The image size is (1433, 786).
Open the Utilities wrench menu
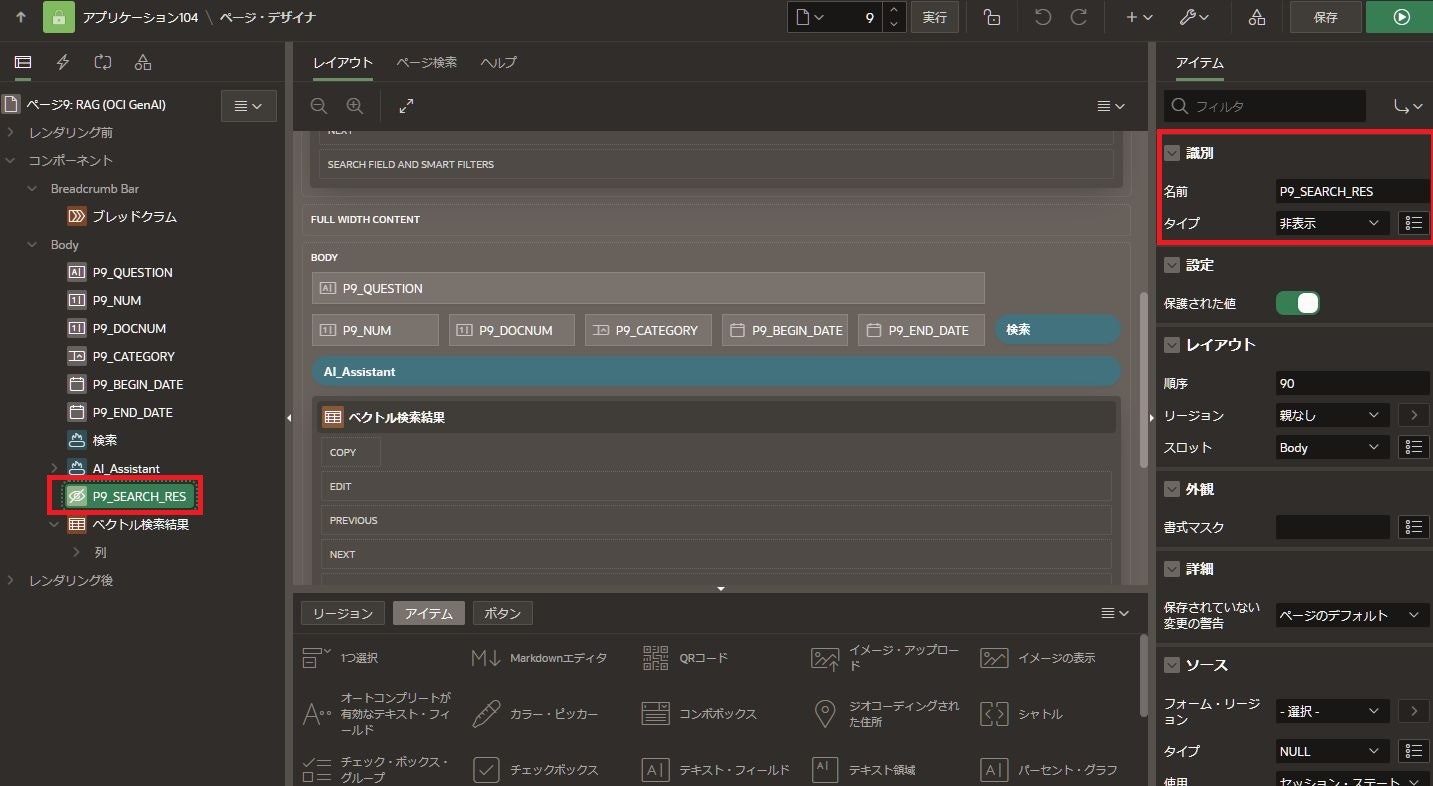point(1194,17)
